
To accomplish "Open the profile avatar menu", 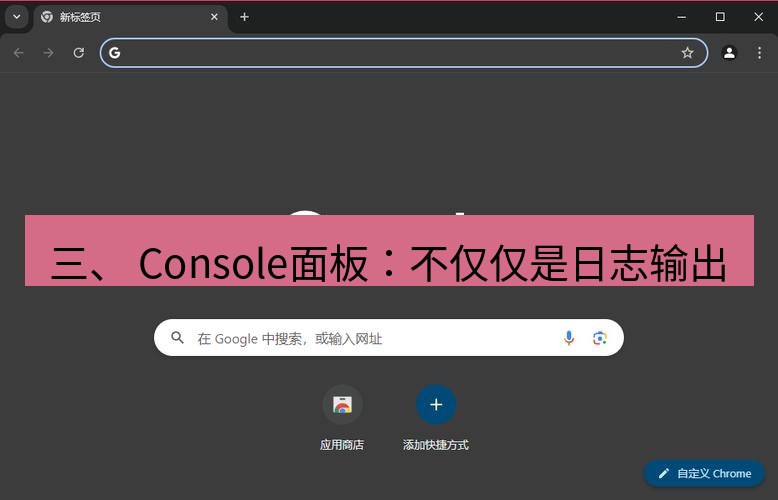I will pyautogui.click(x=729, y=53).
